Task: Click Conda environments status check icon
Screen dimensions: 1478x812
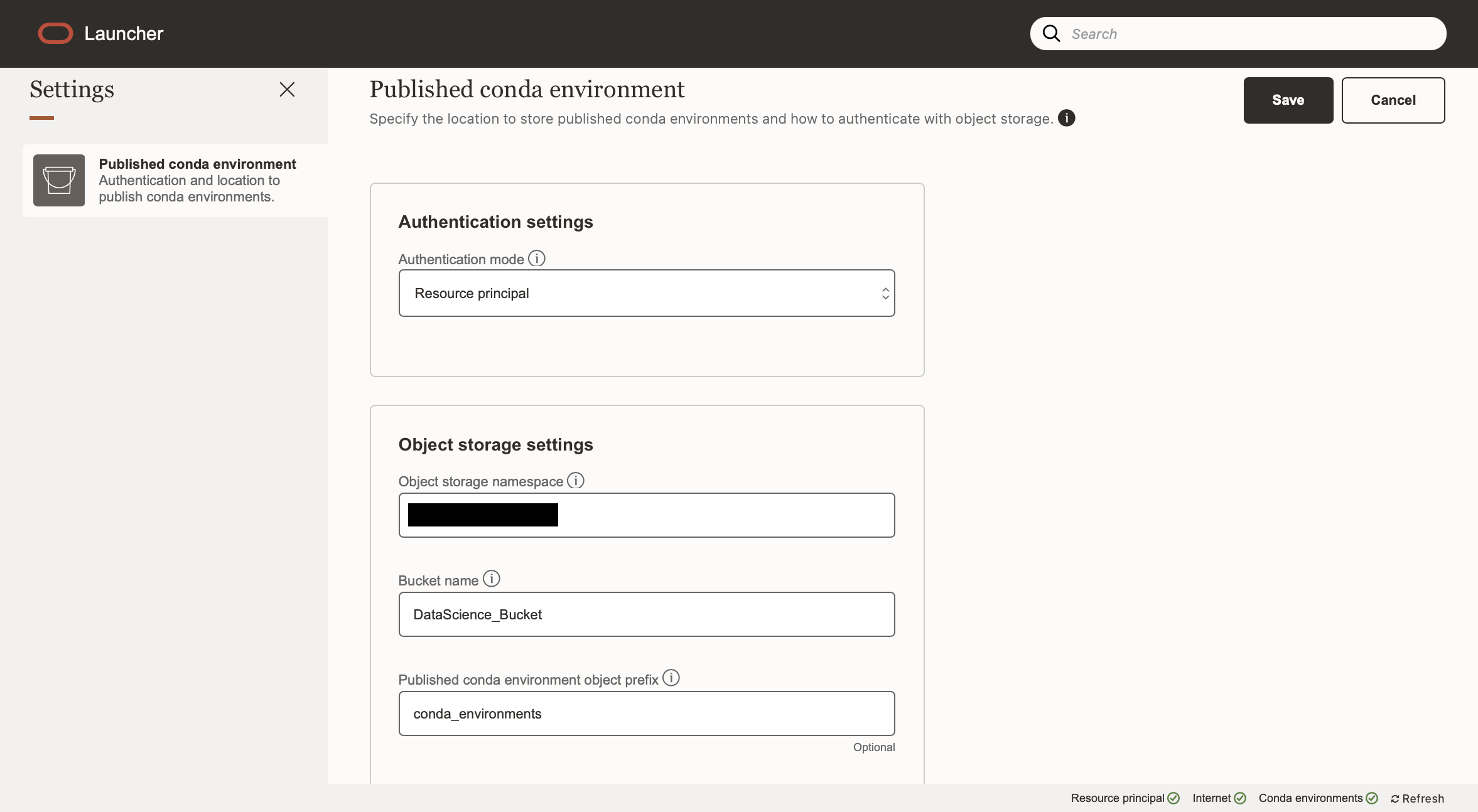Action: point(1372,798)
